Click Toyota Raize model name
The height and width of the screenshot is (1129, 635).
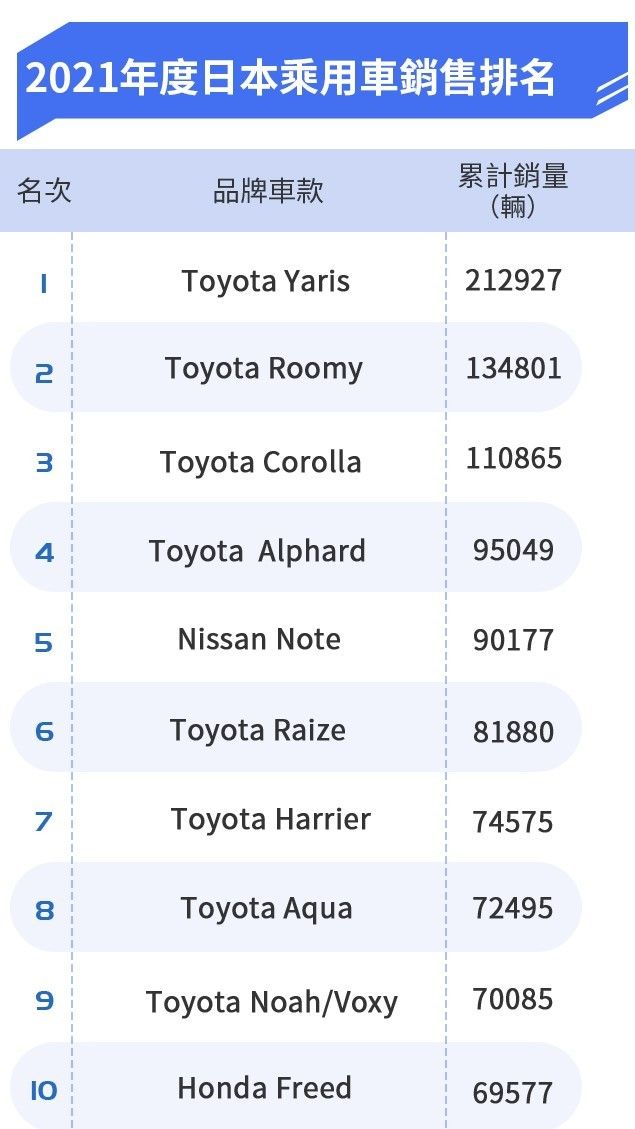(258, 730)
